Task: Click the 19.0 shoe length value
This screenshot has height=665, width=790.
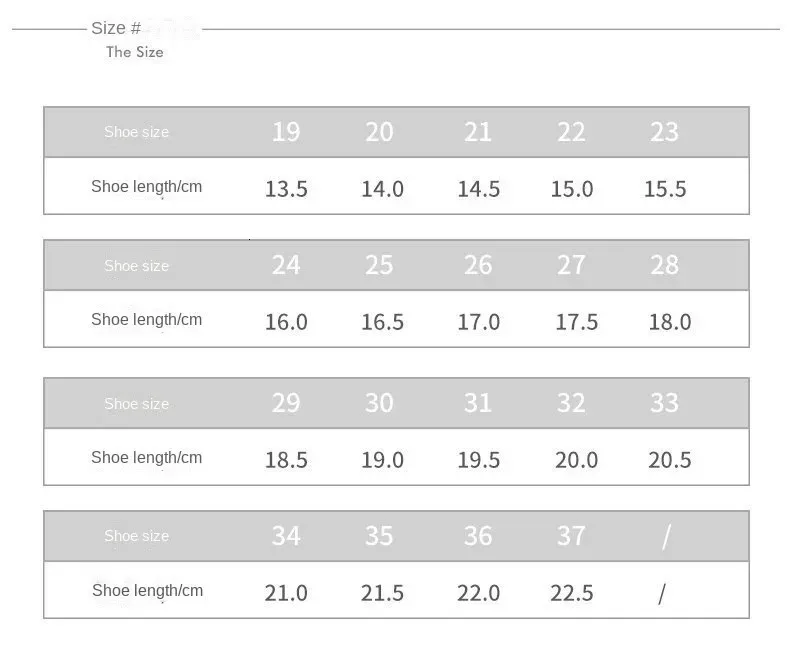Action: click(x=382, y=460)
